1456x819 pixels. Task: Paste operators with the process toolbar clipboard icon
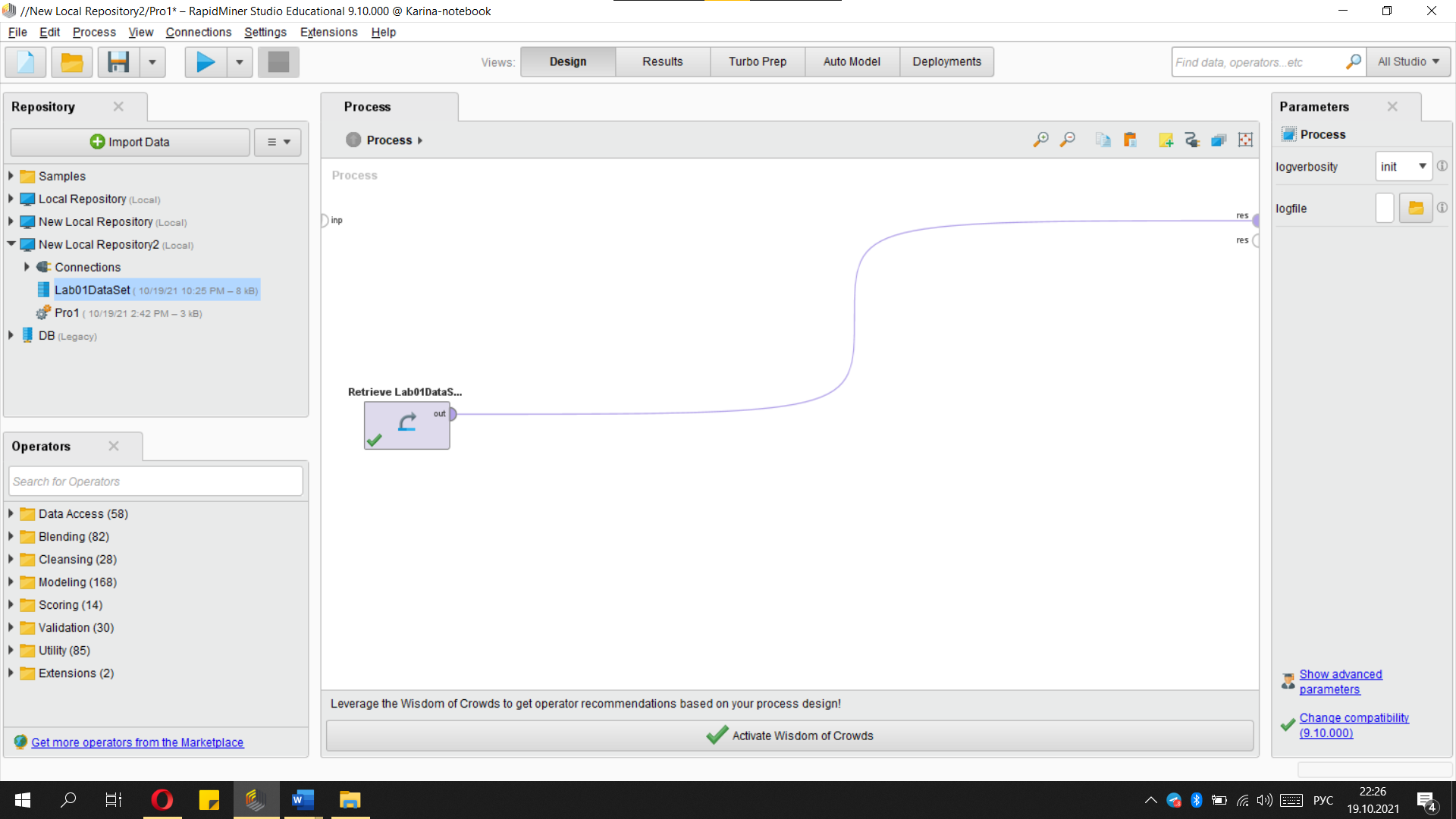click(1130, 140)
